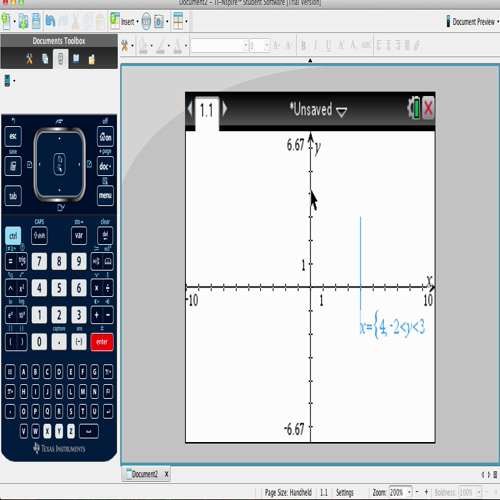The width and height of the screenshot is (500, 500).
Task: Toggle Italic formatting
Action: click(315, 45)
